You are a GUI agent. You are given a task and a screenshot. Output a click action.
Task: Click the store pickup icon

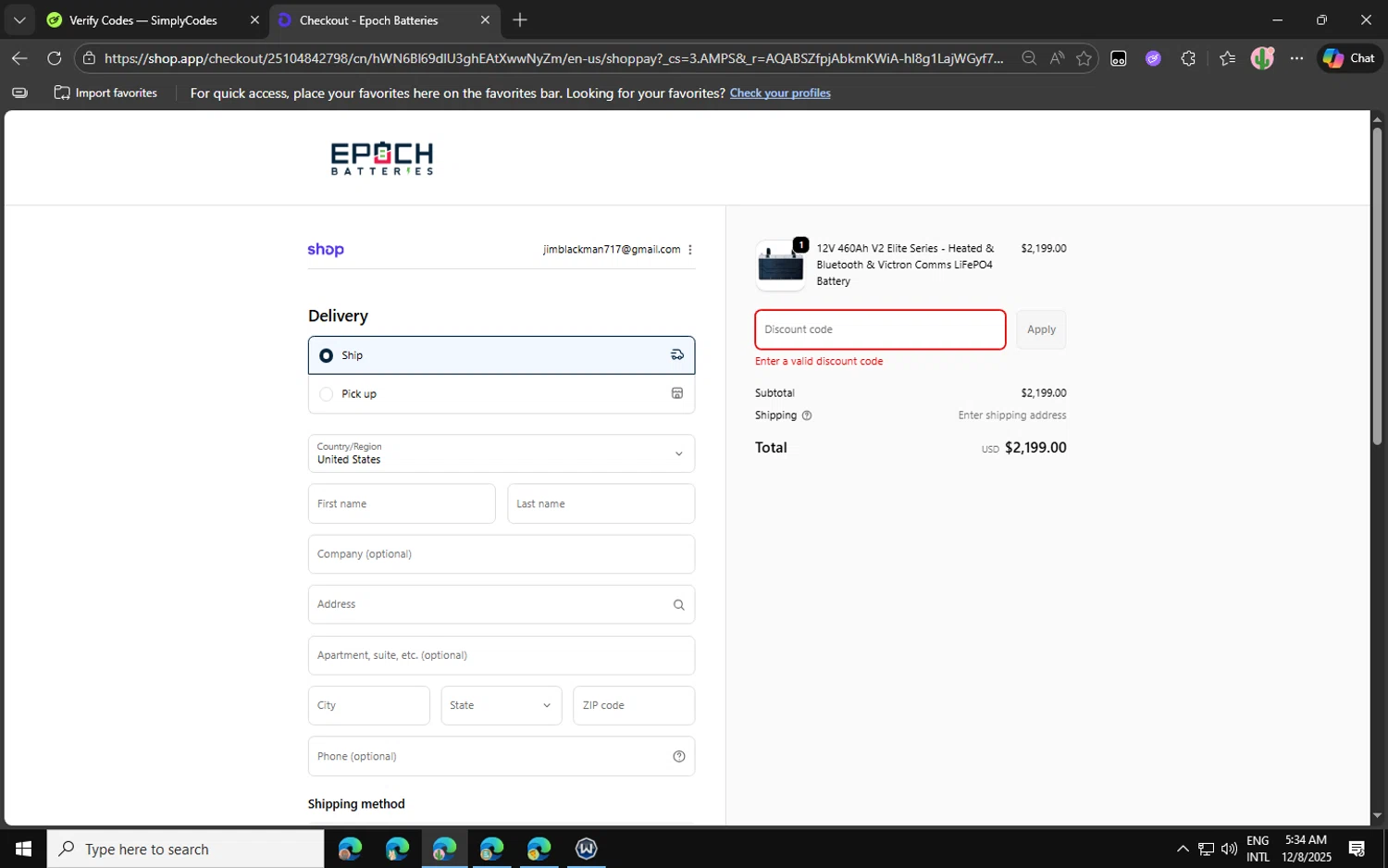pos(677,393)
